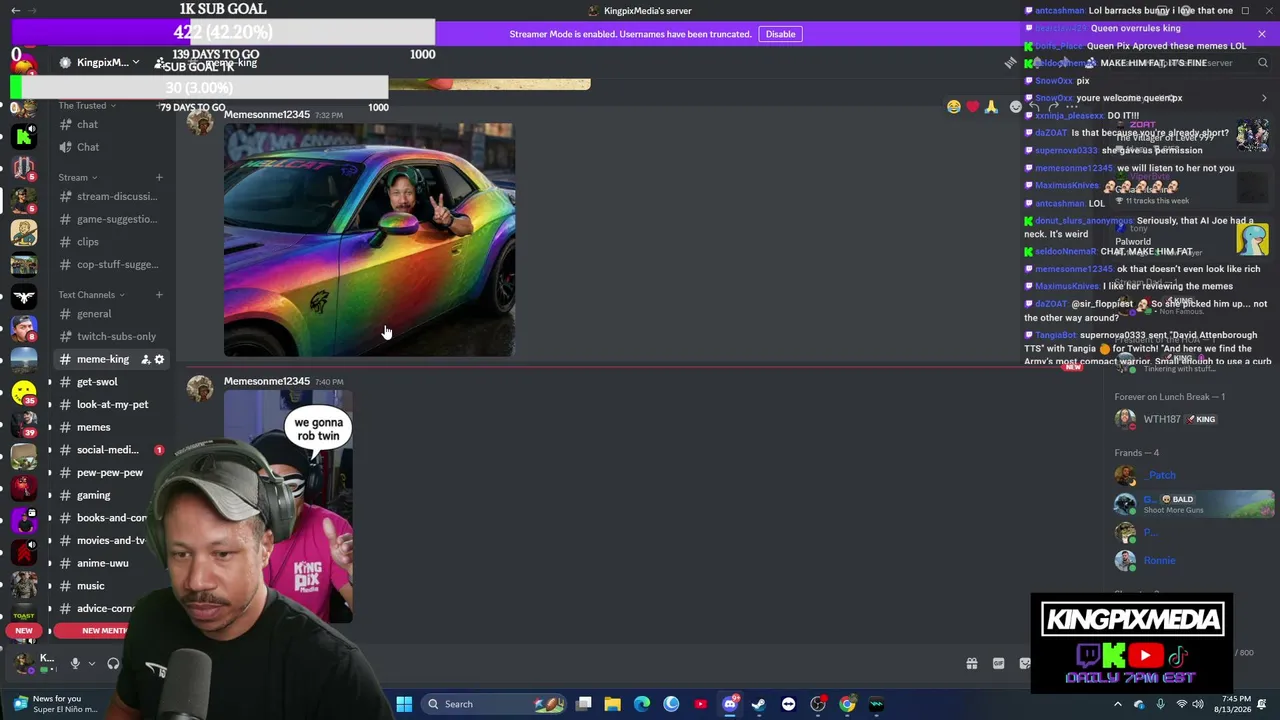Disable Streamer Mode

coord(780,34)
